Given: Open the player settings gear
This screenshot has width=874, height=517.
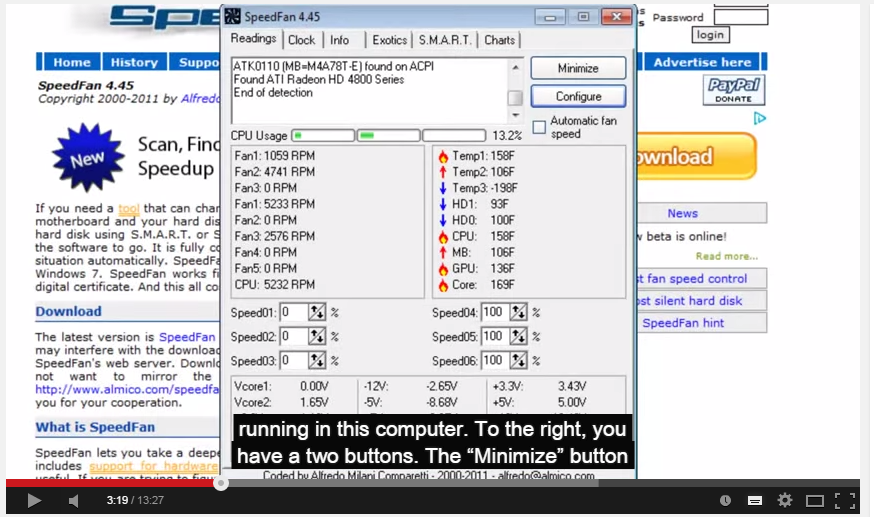Looking at the screenshot, I should point(785,500).
